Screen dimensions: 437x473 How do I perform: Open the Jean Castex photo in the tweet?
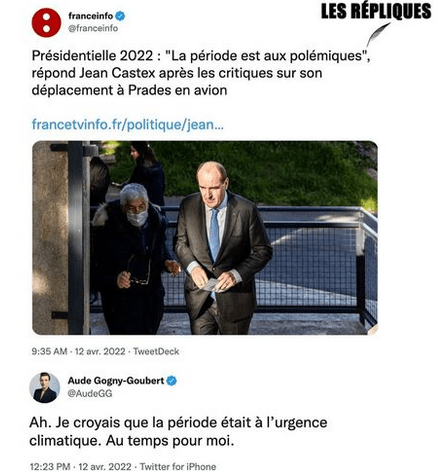[x=205, y=238]
